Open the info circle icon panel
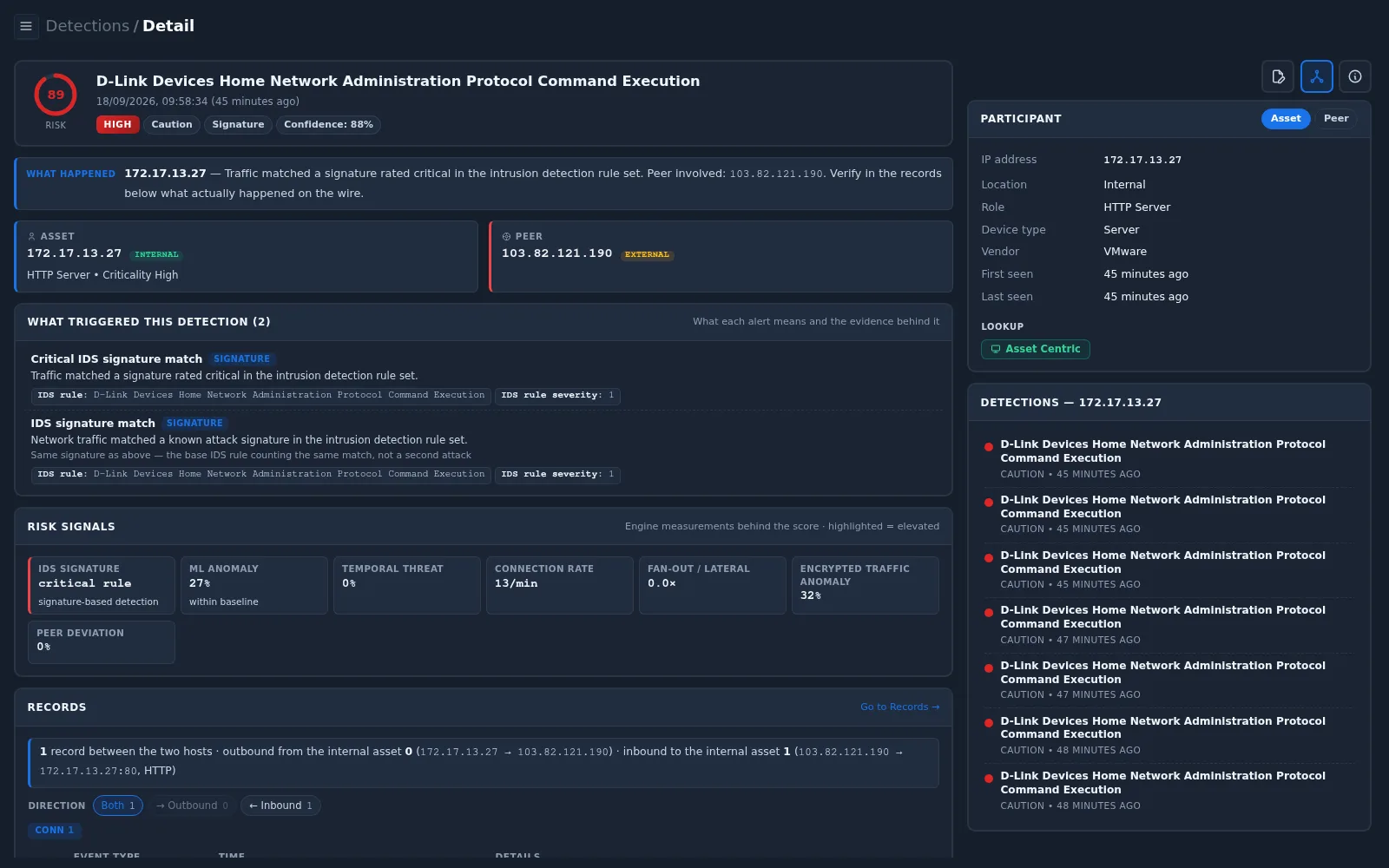The image size is (1389, 868). (1354, 76)
